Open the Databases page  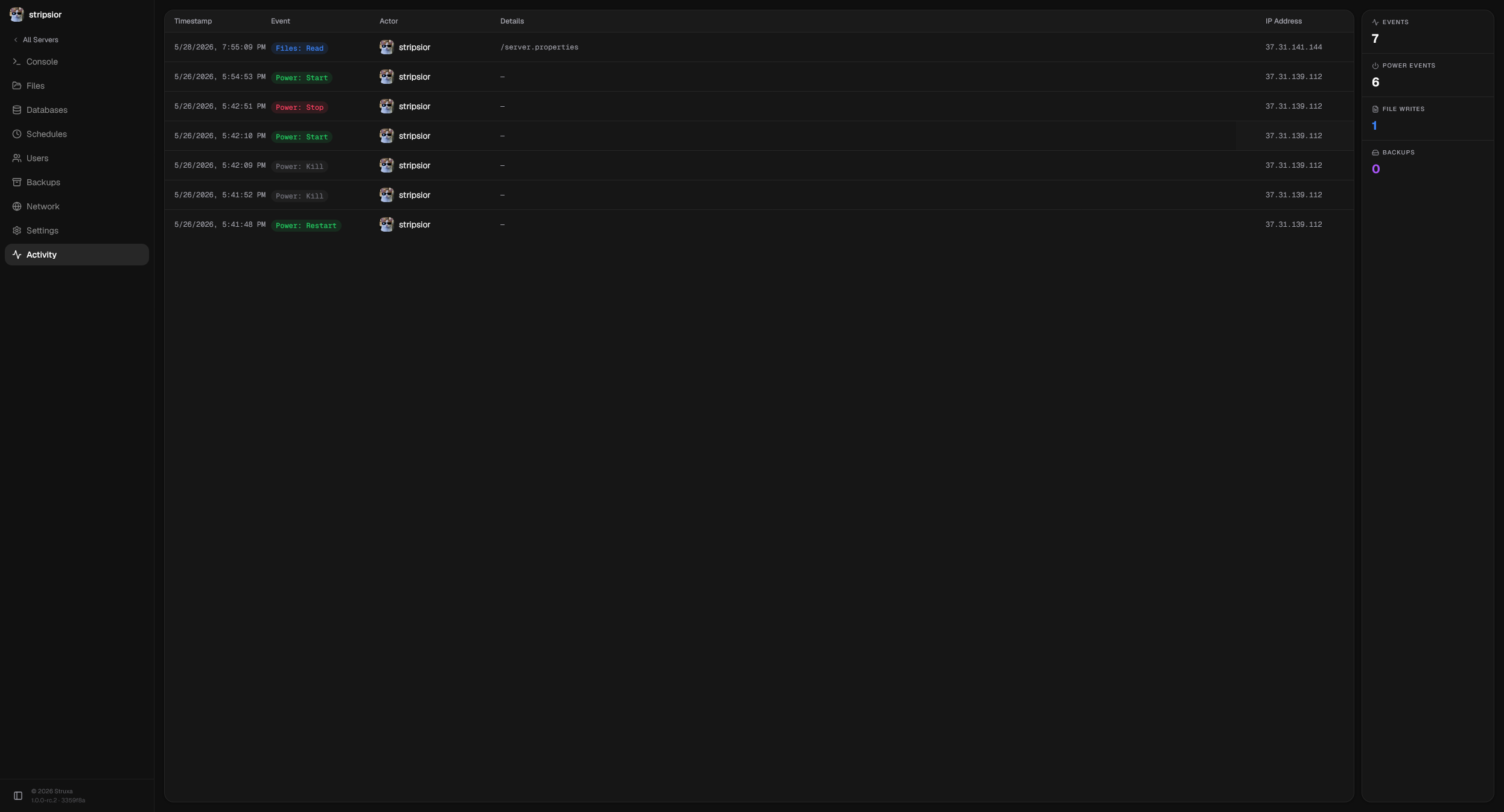(x=77, y=110)
